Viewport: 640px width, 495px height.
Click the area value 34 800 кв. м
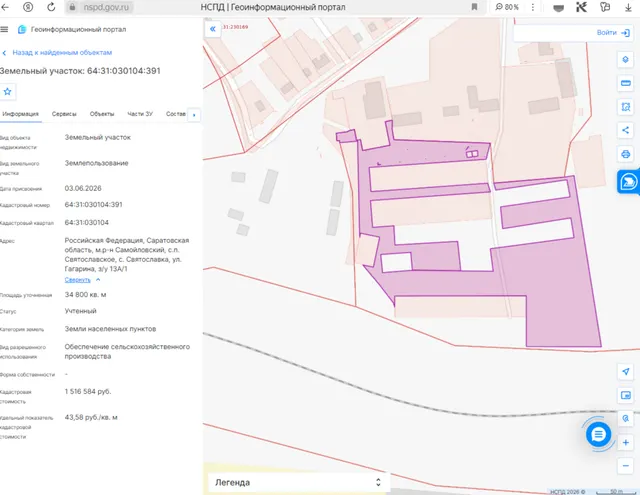(85, 295)
